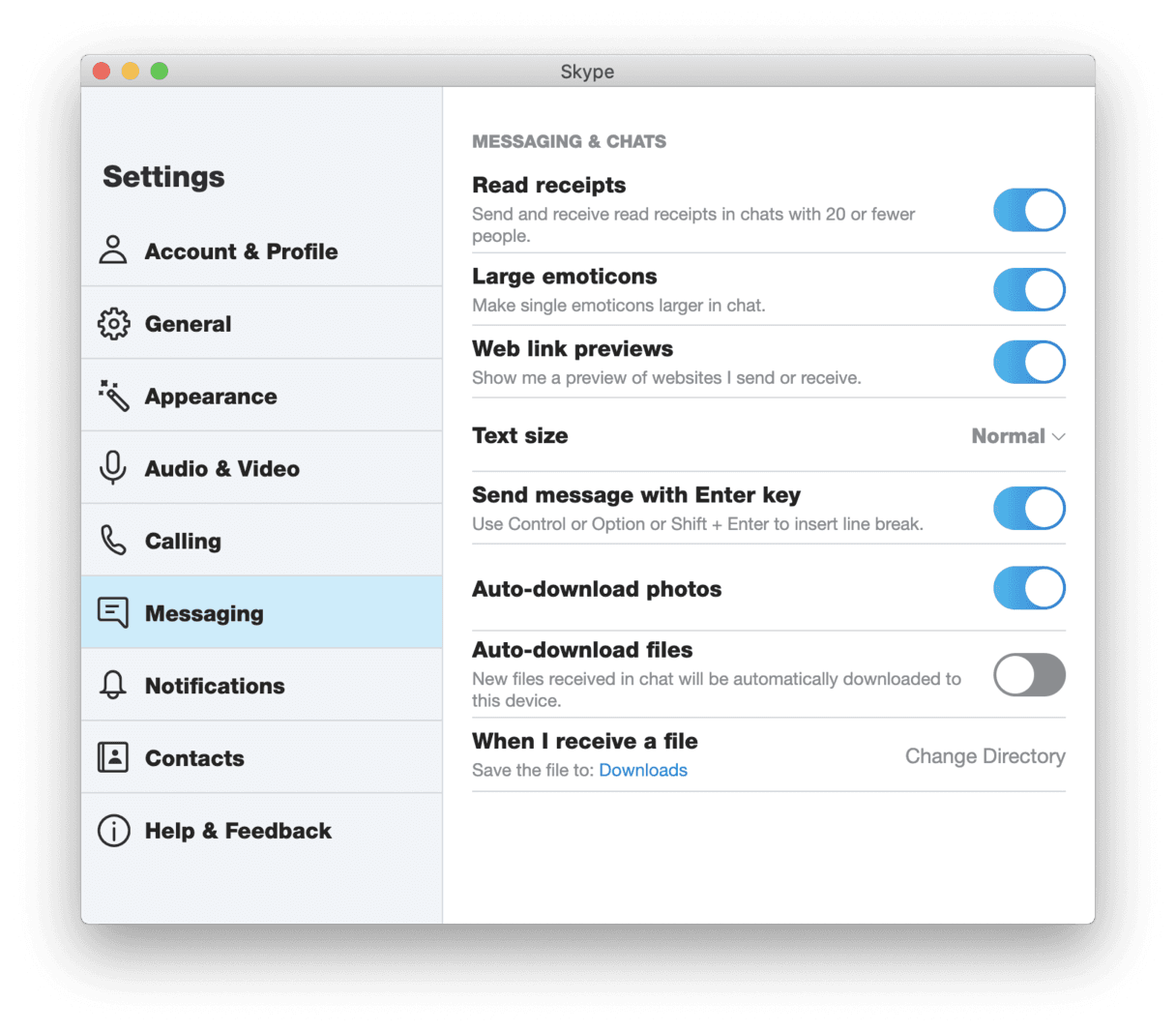
Task: Switch off Auto-download photos
Action: pos(1029,588)
